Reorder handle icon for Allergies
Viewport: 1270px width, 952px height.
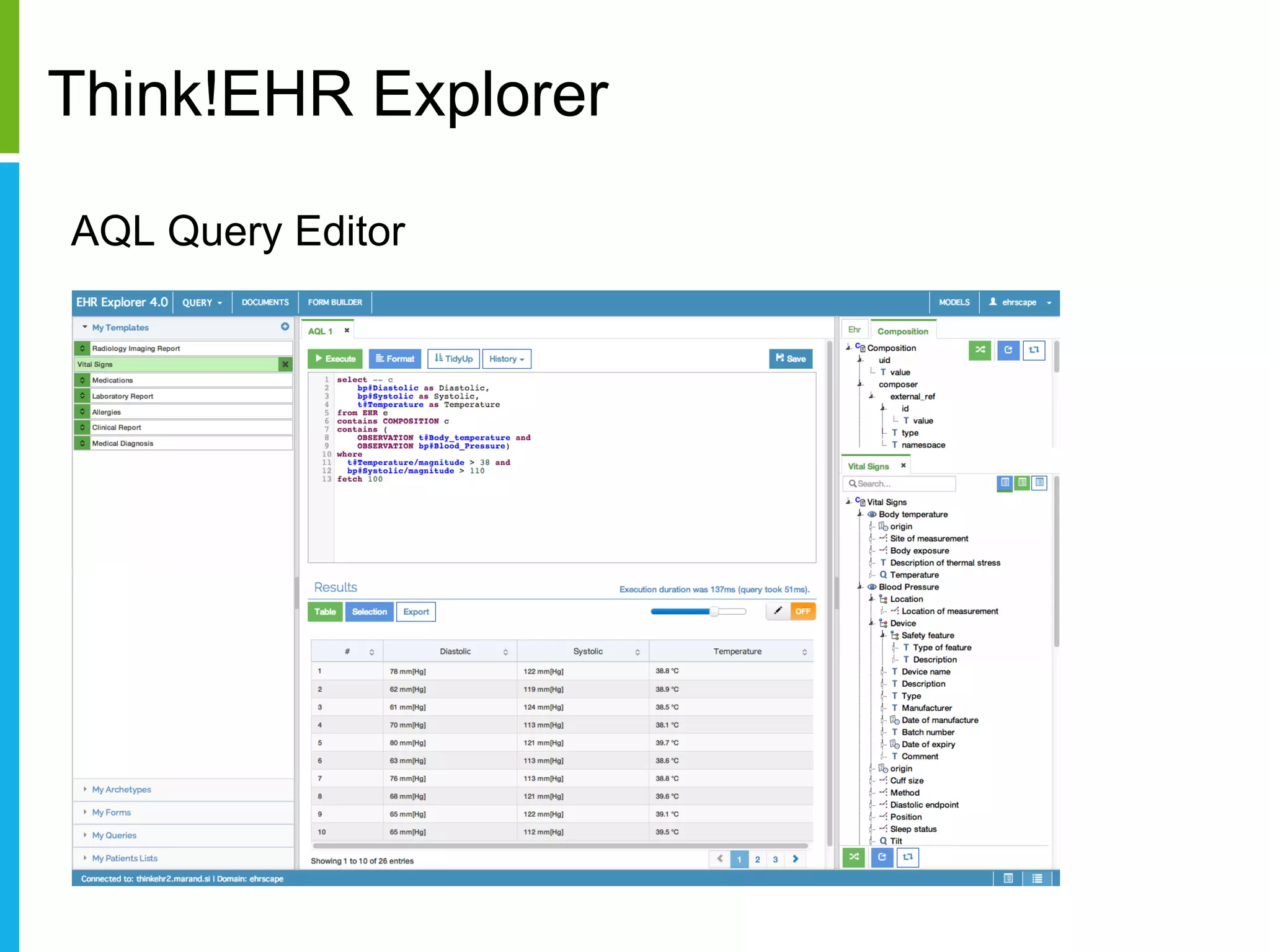coord(82,412)
